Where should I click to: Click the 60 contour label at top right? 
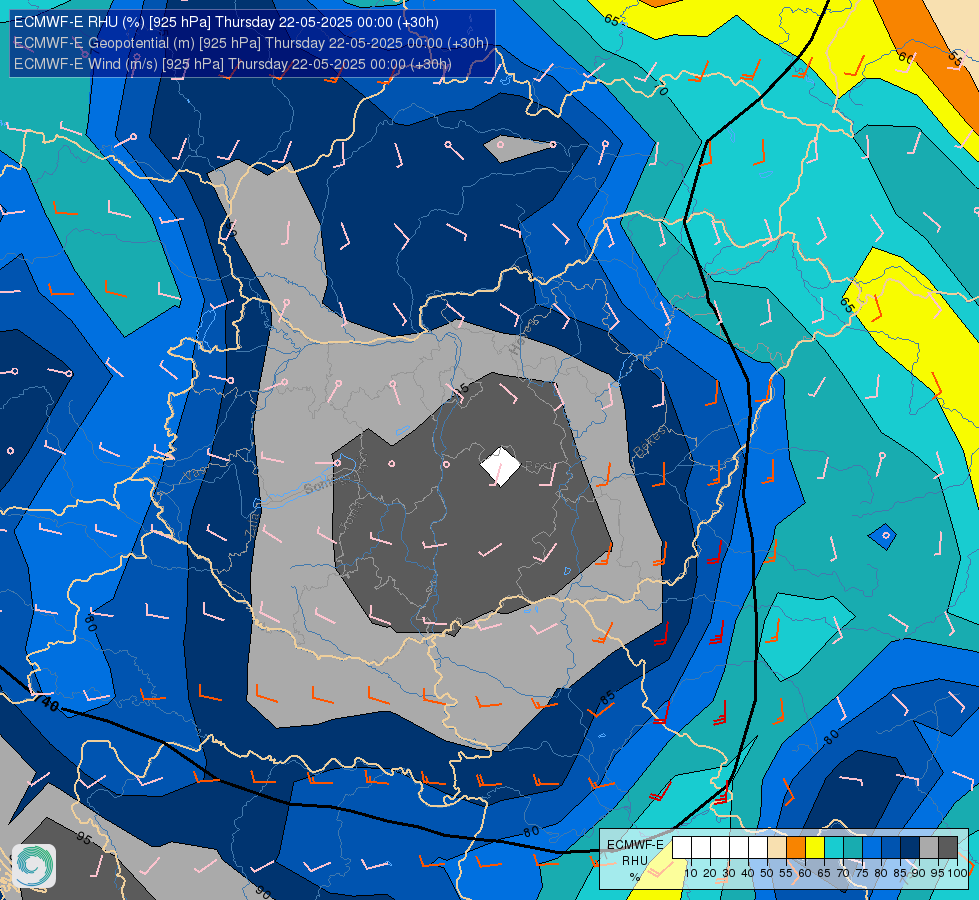coord(907,57)
